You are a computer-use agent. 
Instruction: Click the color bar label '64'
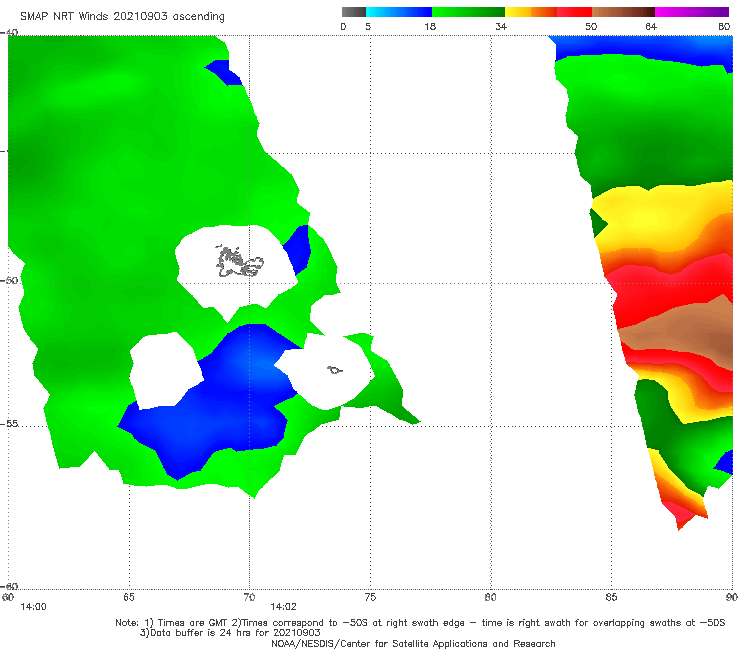coord(651,26)
